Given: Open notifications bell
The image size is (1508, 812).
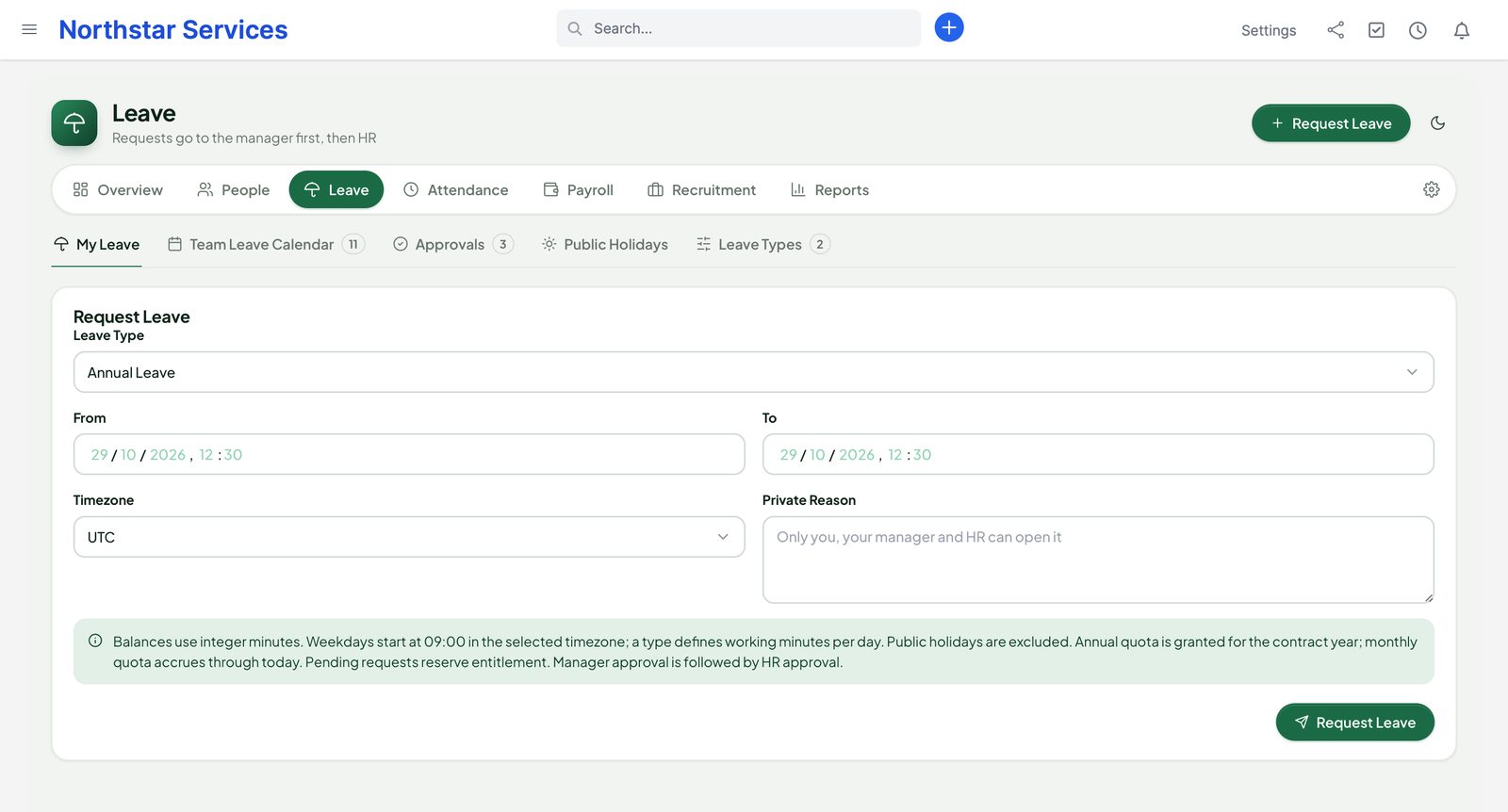Looking at the screenshot, I should (x=1461, y=30).
